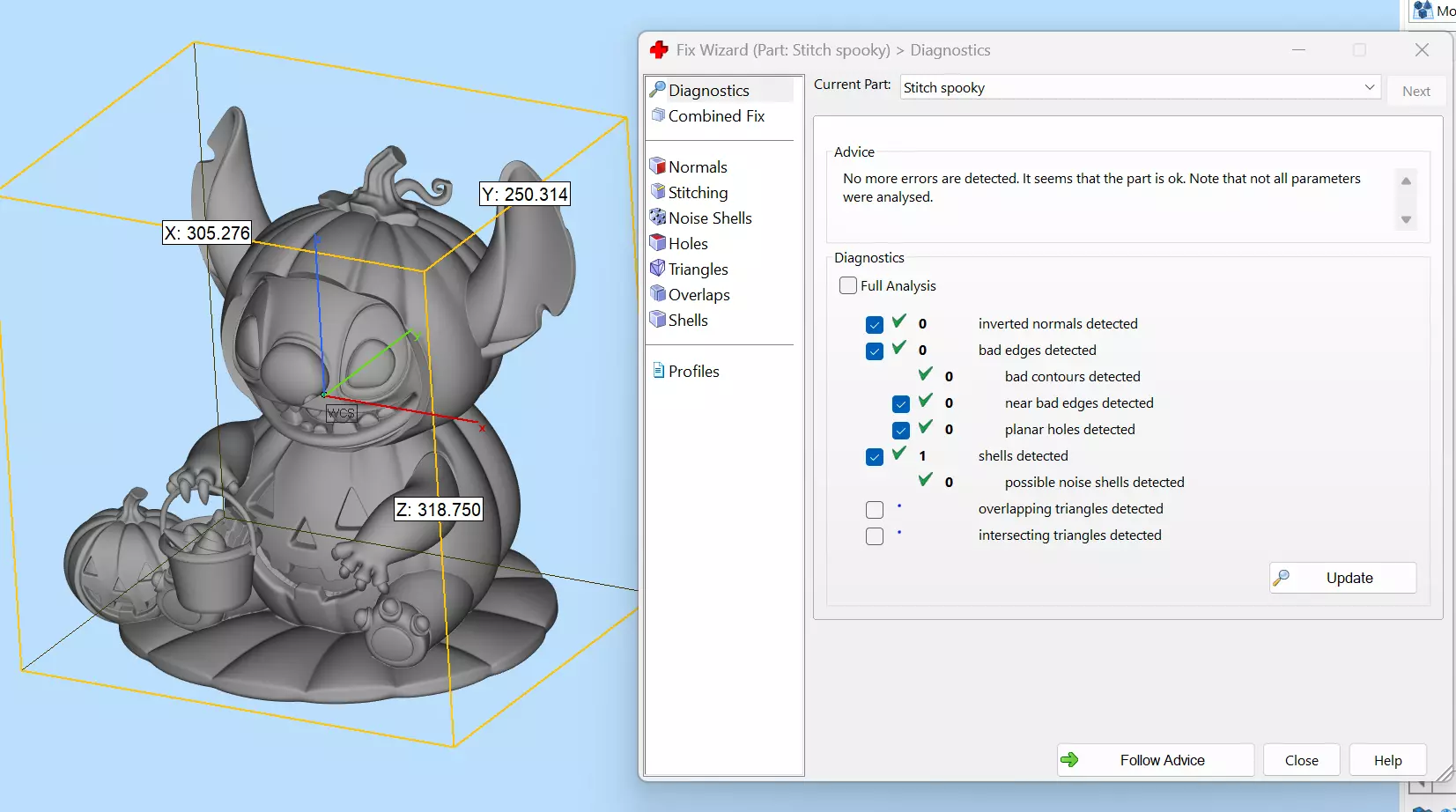Click the Y: 250.314 dimension label
The image size is (1456, 812).
(x=525, y=194)
